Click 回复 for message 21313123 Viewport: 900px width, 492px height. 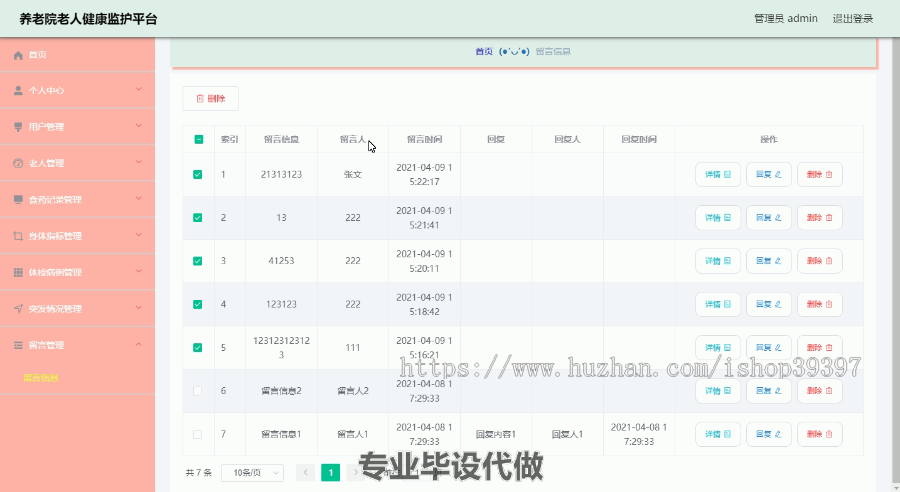[769, 175]
